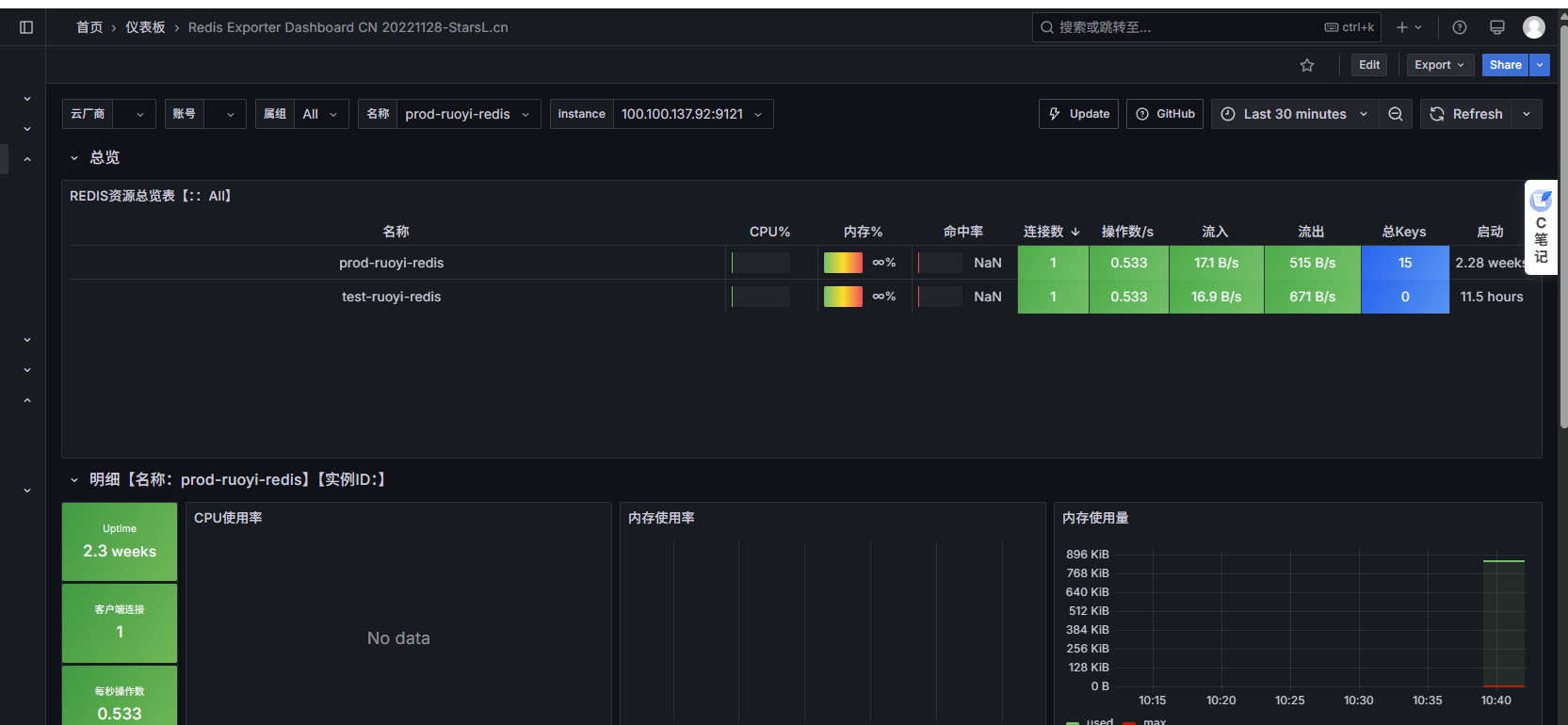The height and width of the screenshot is (725, 1568).
Task: Click the Refresh button
Action: (x=1466, y=114)
